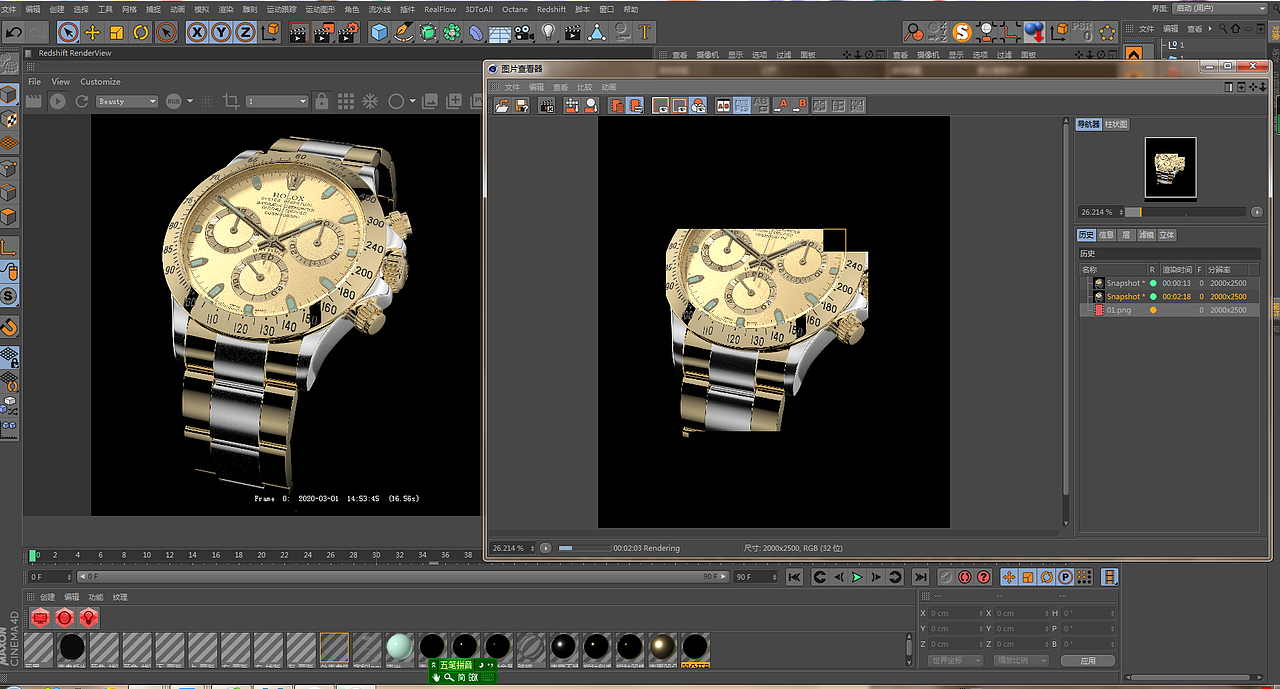Toggle X axis lock
Screen dimensions: 1280x689
click(x=197, y=32)
